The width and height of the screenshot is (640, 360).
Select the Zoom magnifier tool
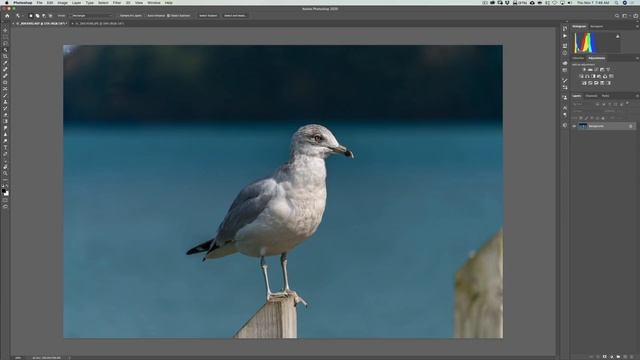[5, 173]
